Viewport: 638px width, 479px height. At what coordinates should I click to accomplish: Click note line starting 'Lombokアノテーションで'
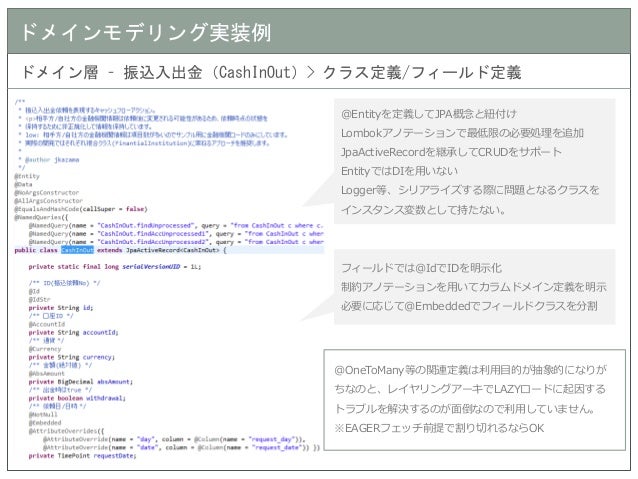pyautogui.click(x=462, y=133)
